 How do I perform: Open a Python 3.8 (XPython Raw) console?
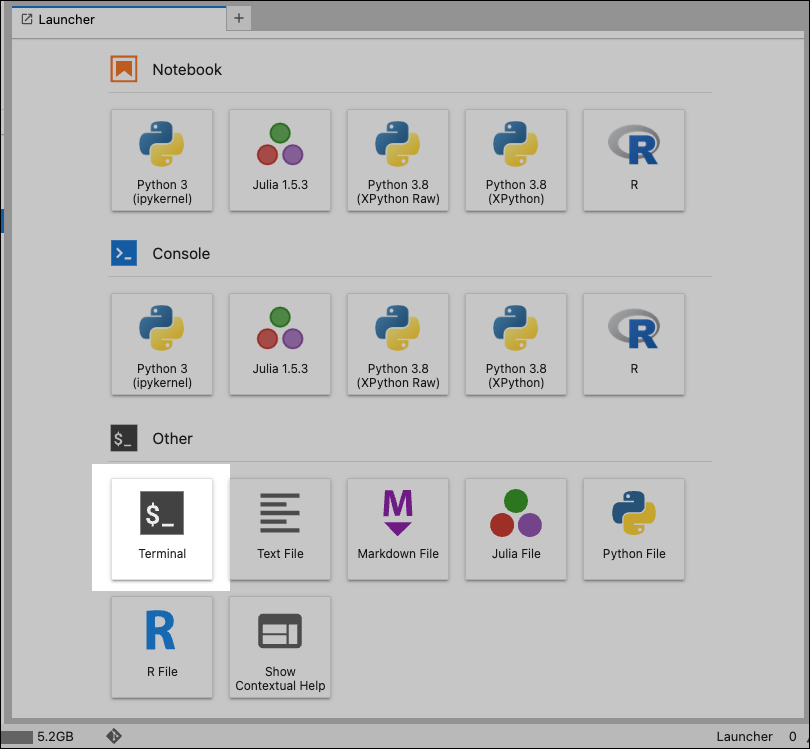(x=397, y=344)
